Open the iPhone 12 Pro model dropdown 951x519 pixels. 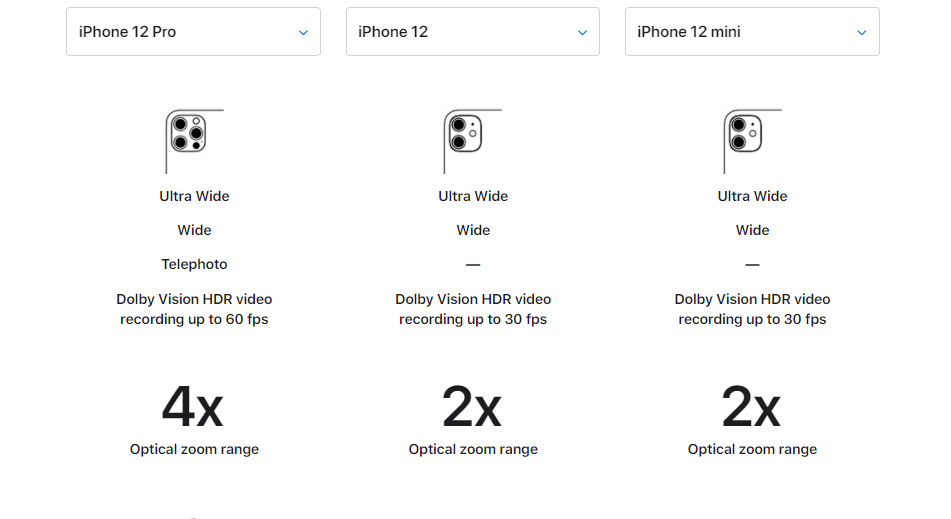click(x=193, y=32)
